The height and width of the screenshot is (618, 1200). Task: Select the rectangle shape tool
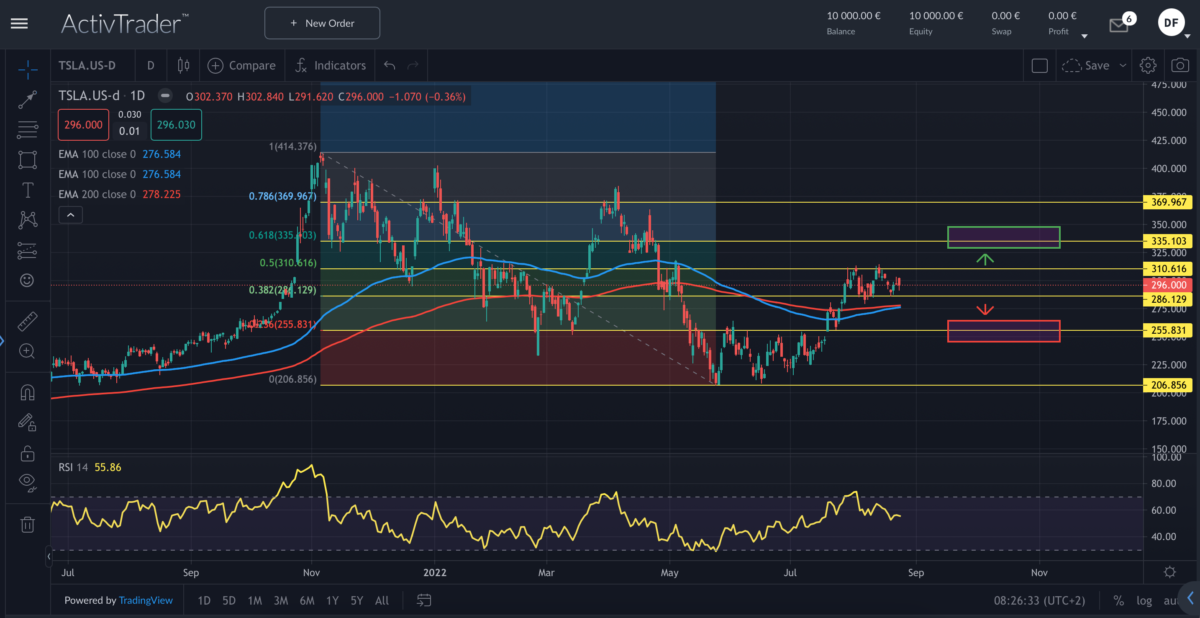point(28,159)
